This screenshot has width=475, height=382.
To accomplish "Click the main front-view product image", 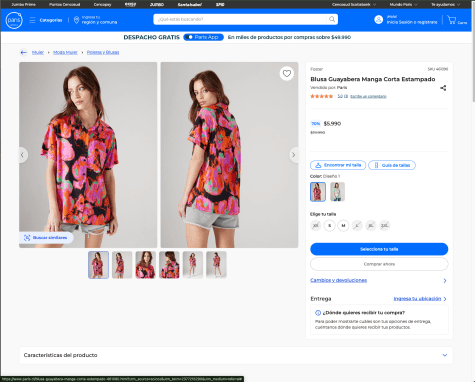I will point(88,155).
